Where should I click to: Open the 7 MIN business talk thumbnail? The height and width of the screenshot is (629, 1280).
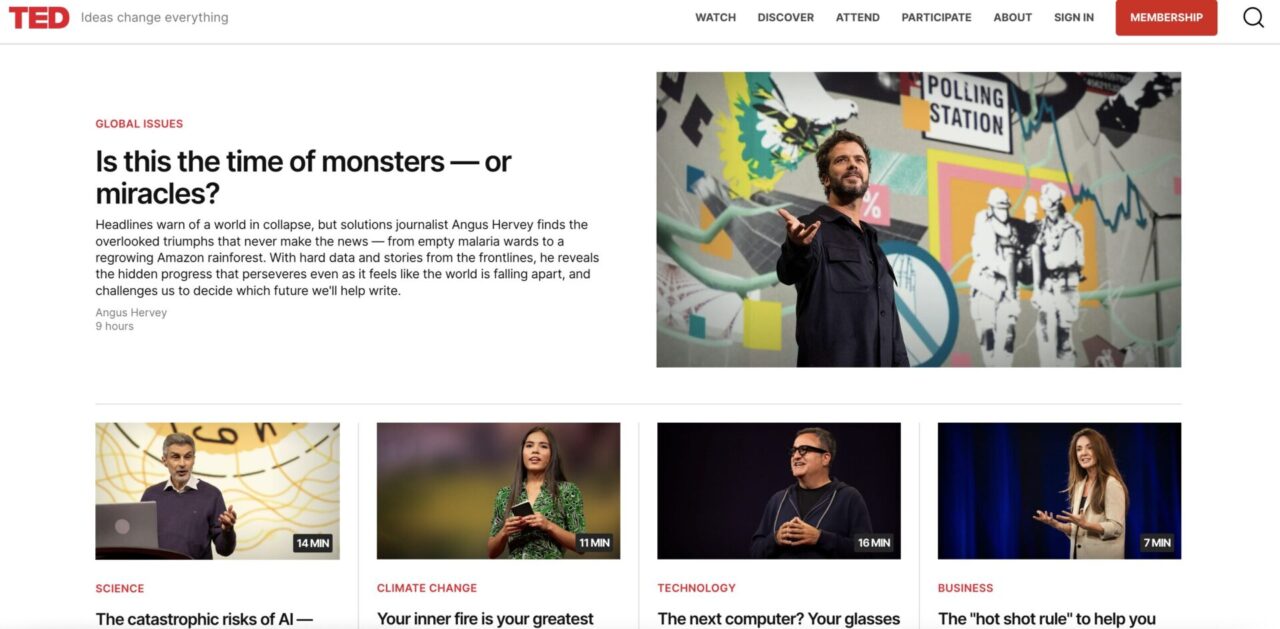pos(1059,491)
